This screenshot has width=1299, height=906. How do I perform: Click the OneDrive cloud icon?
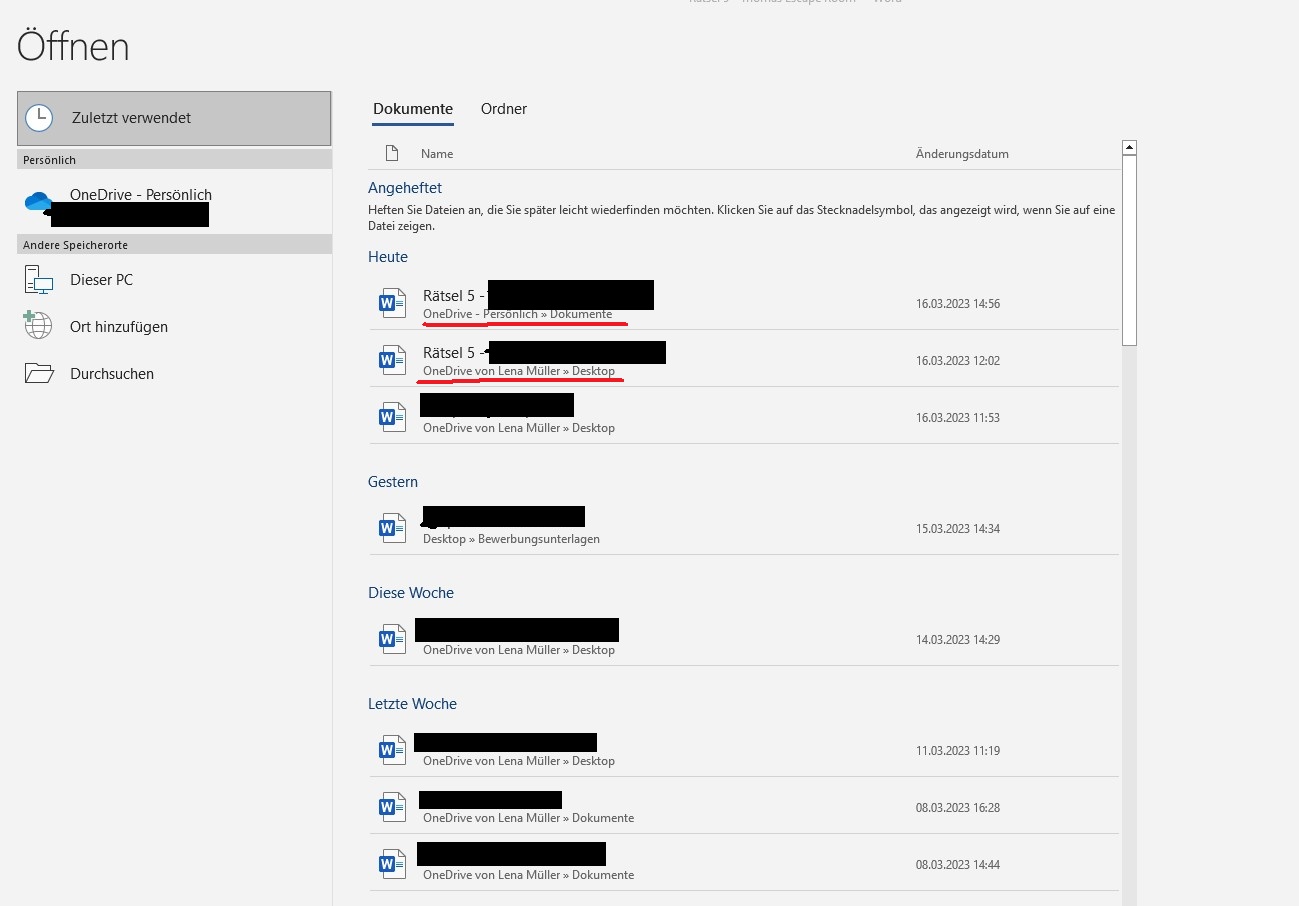pyautogui.click(x=39, y=203)
